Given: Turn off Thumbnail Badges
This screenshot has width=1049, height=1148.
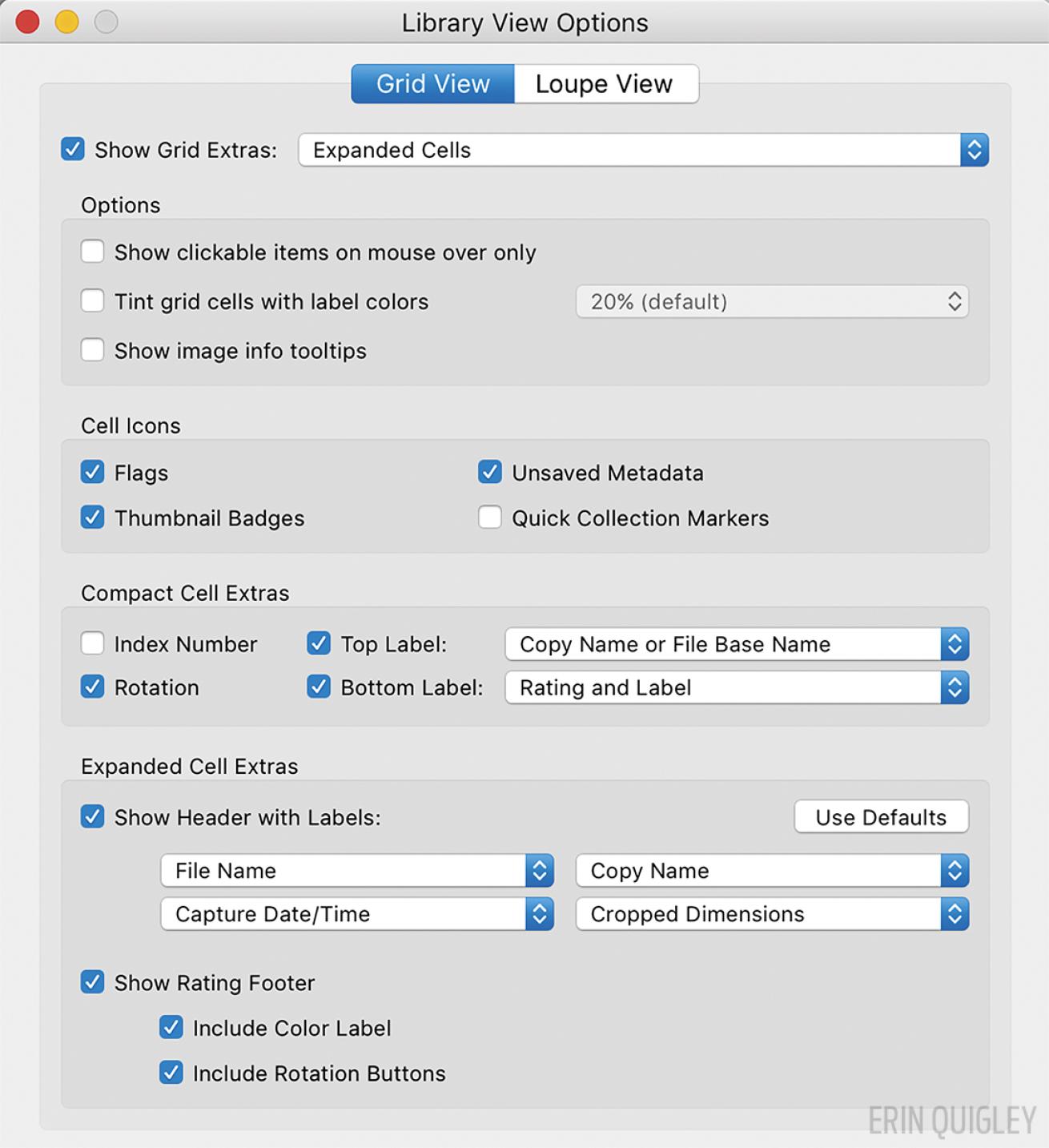Looking at the screenshot, I should tap(93, 518).
